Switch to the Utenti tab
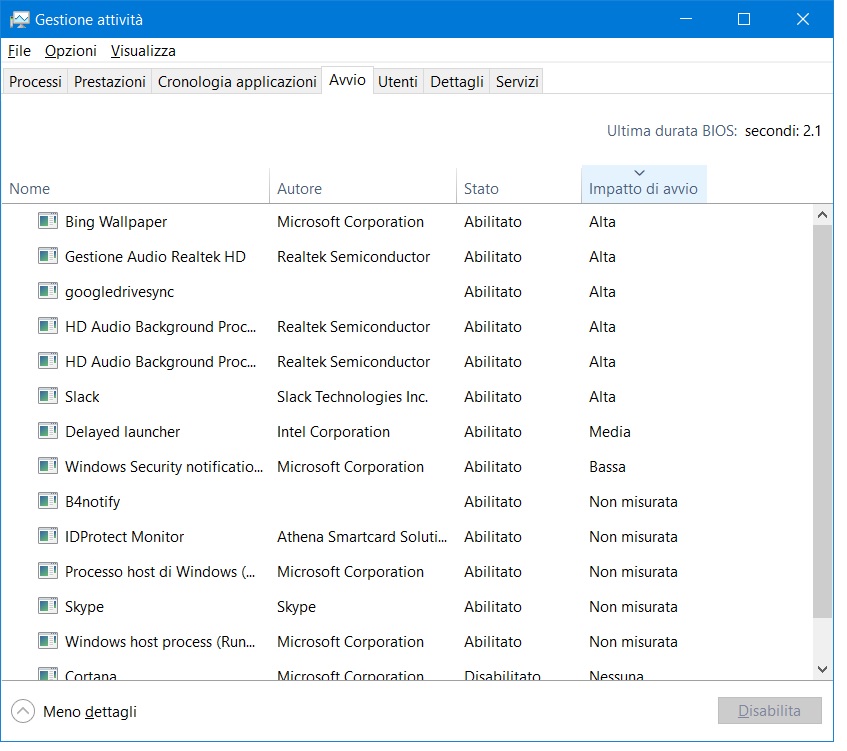Screen dimensions: 847x751 398,82
